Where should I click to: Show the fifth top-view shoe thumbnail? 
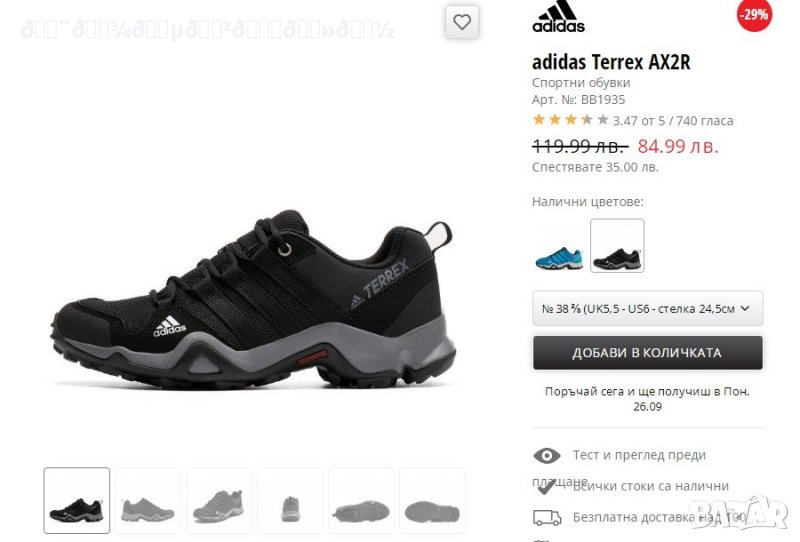pyautogui.click(x=361, y=500)
